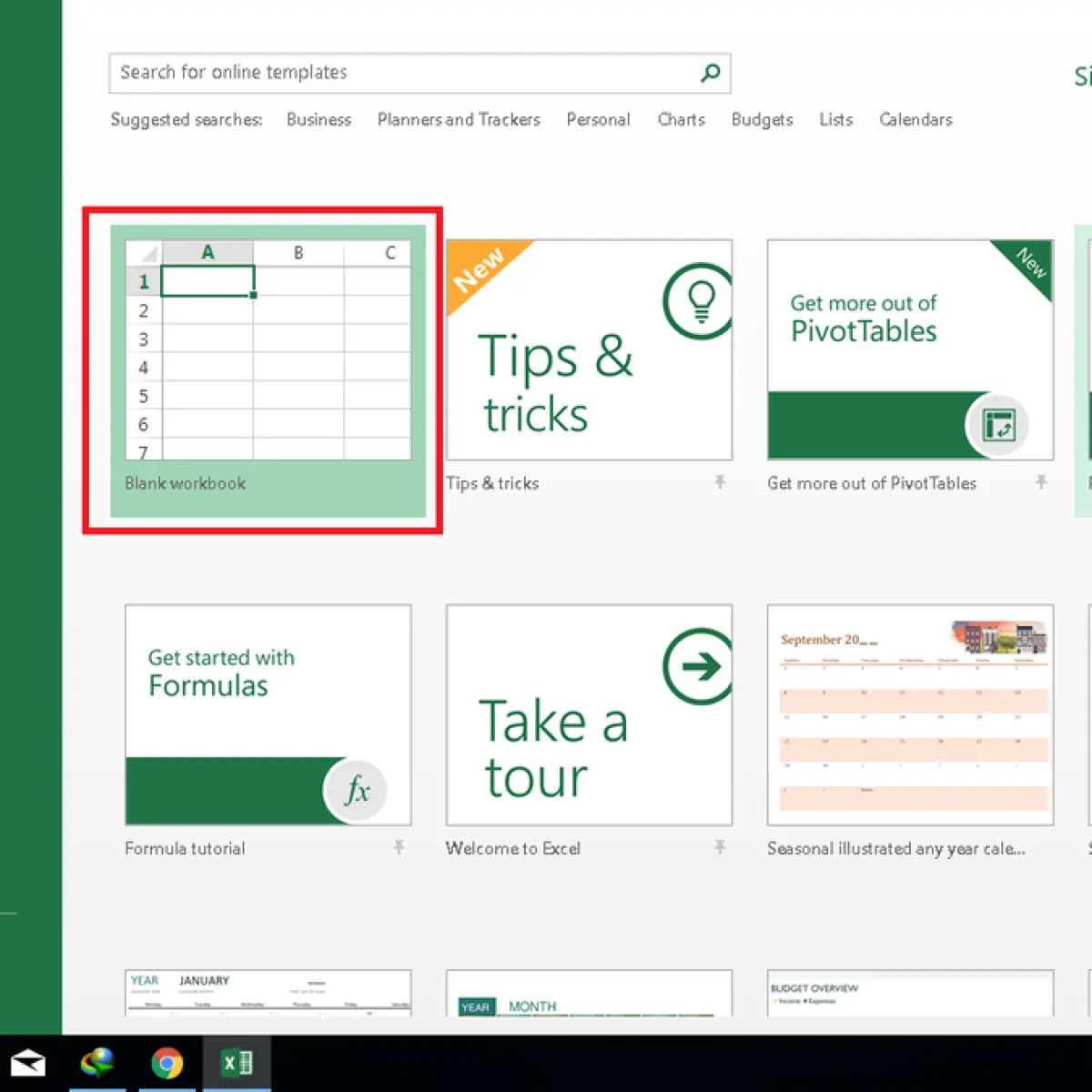Open Google Chrome from the taskbar

167,1063
